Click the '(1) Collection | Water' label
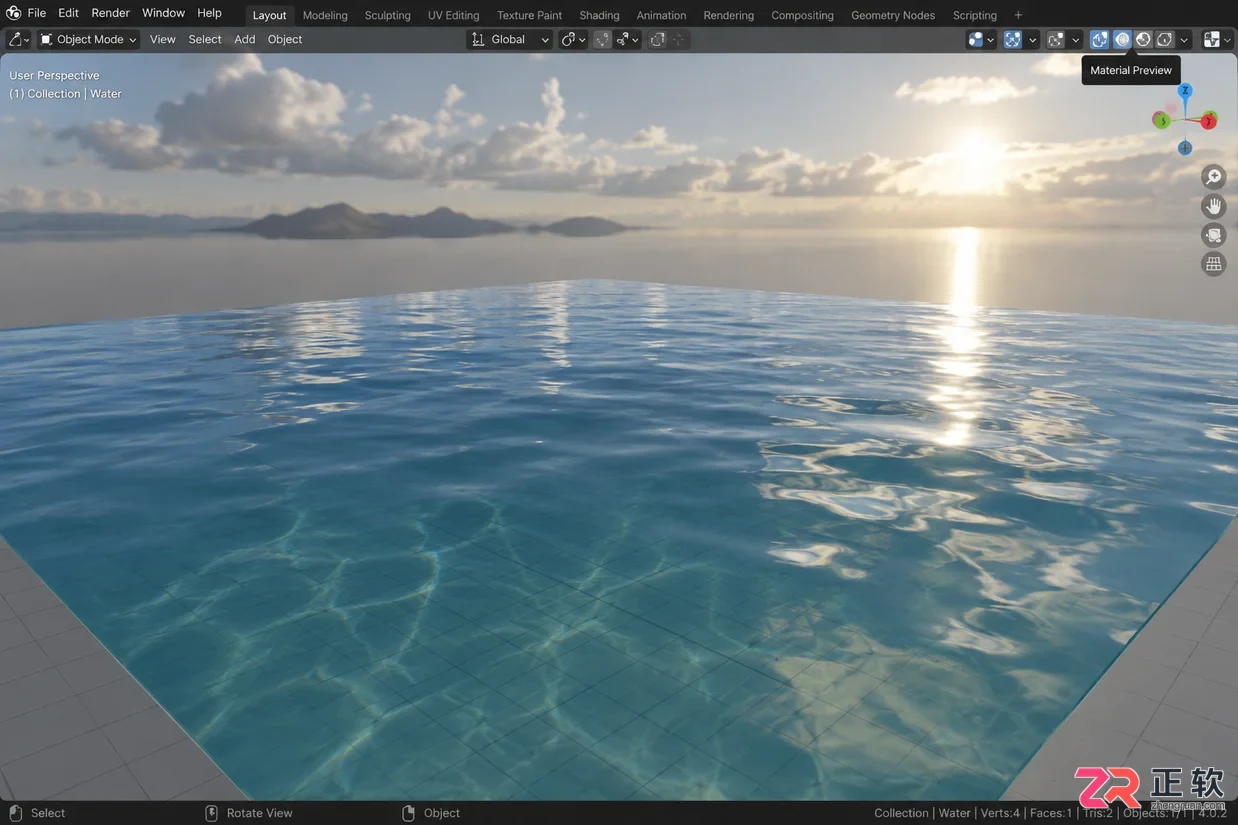The height and width of the screenshot is (825, 1238). click(x=65, y=93)
